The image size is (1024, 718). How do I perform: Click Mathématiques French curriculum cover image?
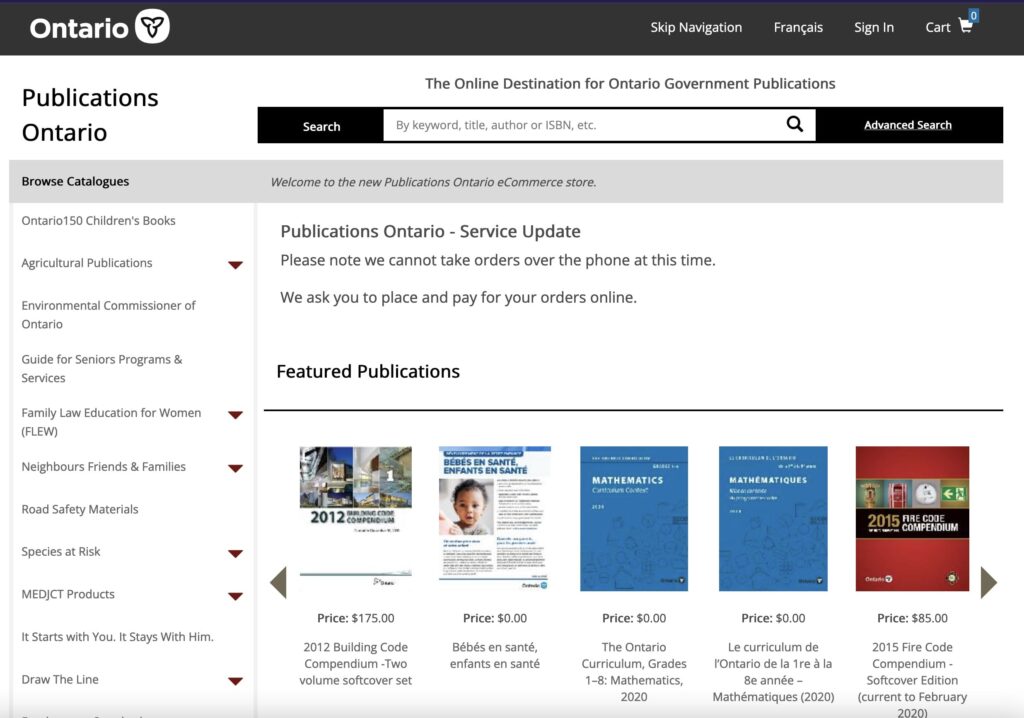pos(773,518)
